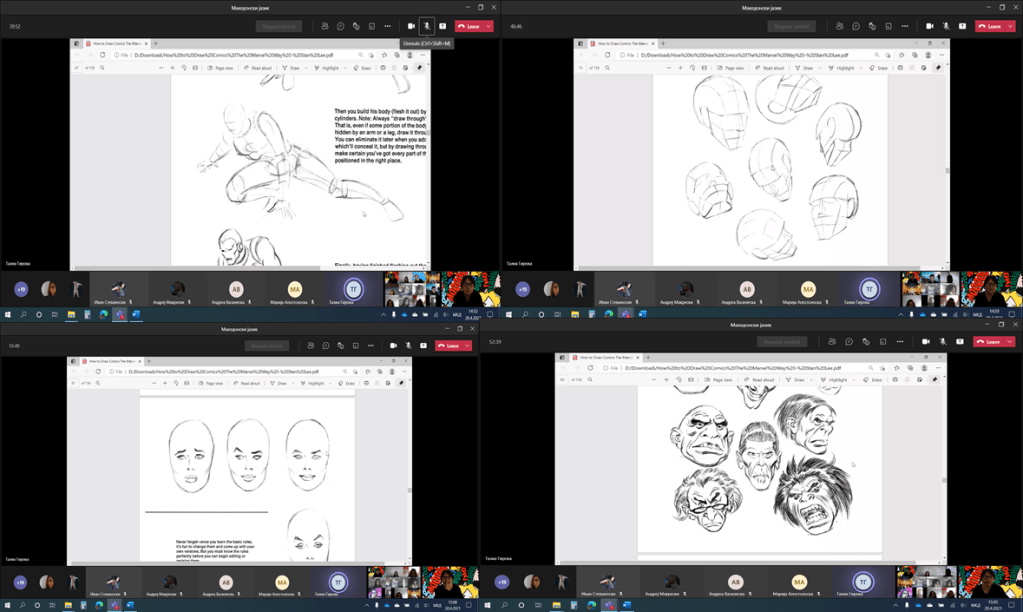Open reactions icon in the bottom-right meeting

click(865, 342)
